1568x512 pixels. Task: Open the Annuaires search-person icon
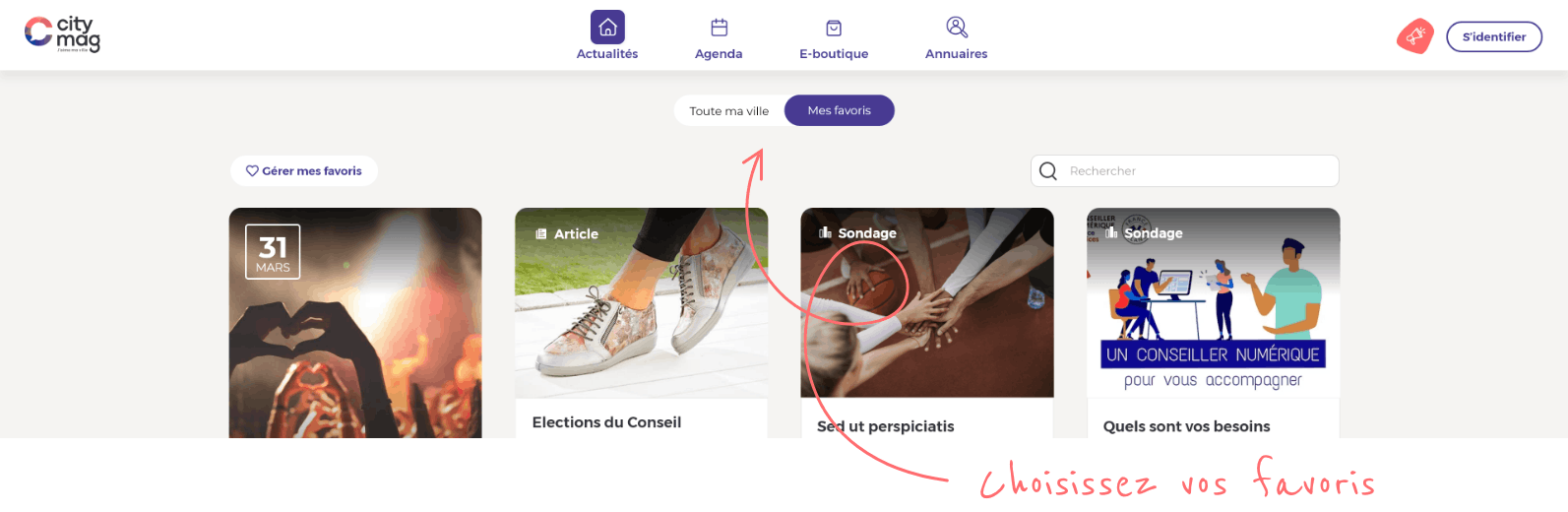coord(957,27)
